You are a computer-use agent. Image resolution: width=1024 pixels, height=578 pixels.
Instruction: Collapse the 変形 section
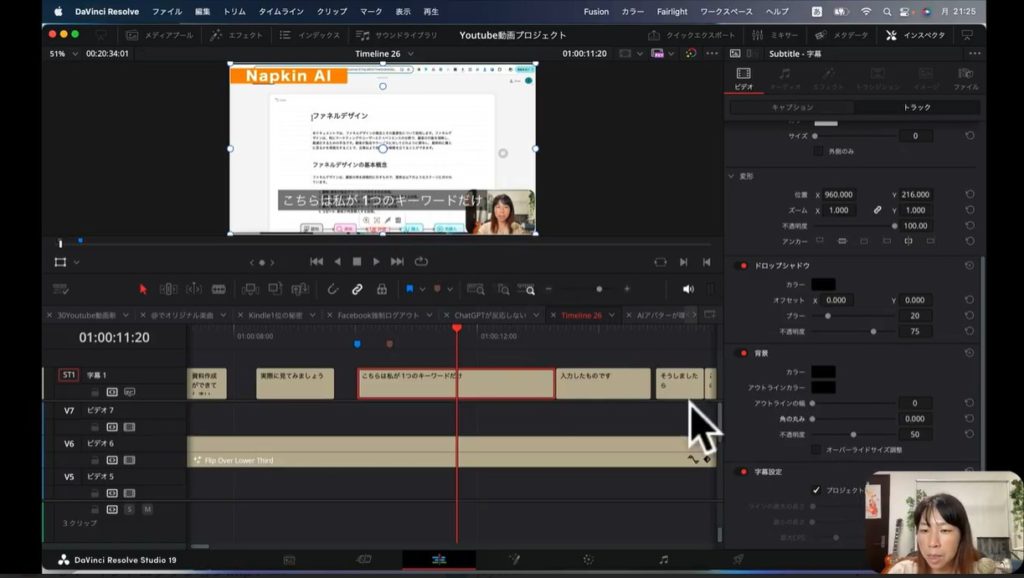(x=731, y=176)
